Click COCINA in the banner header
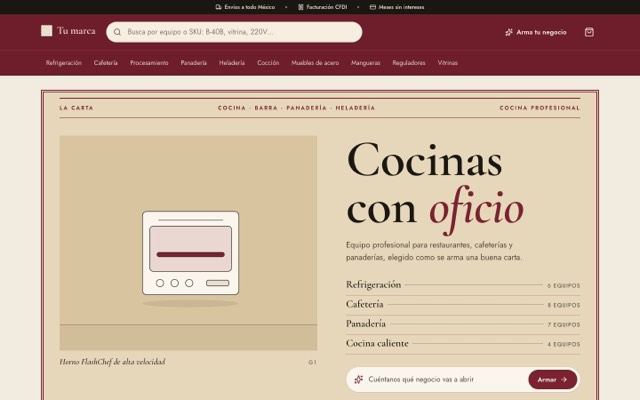 coord(232,108)
